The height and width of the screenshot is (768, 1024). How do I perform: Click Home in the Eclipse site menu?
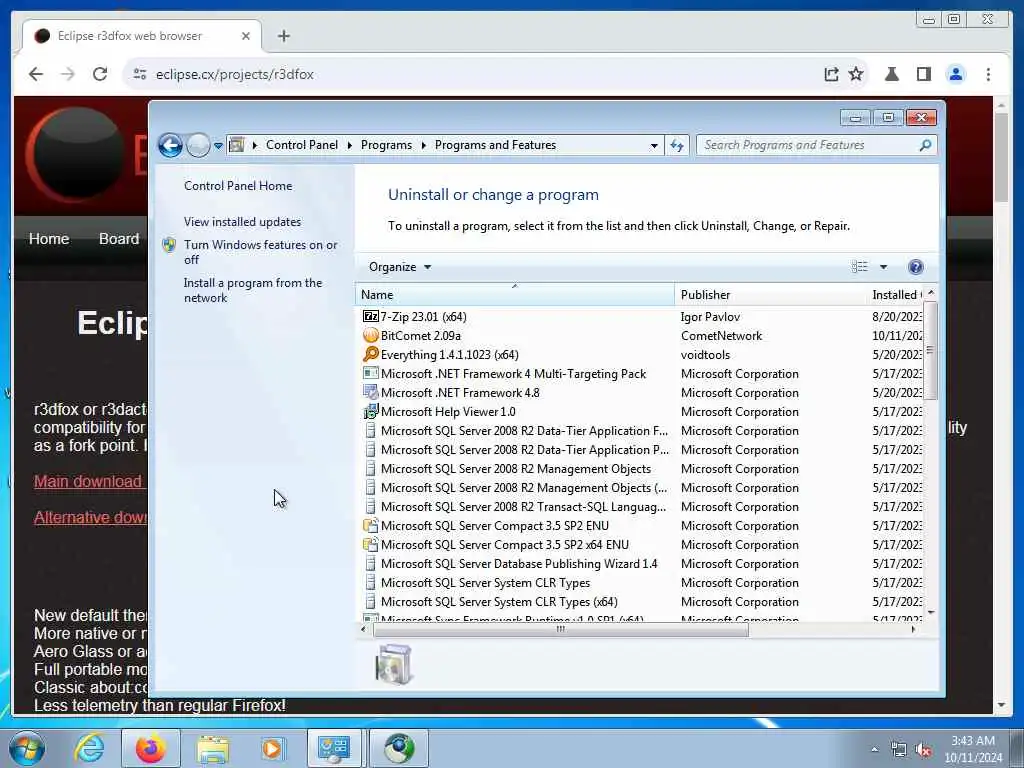[49, 238]
